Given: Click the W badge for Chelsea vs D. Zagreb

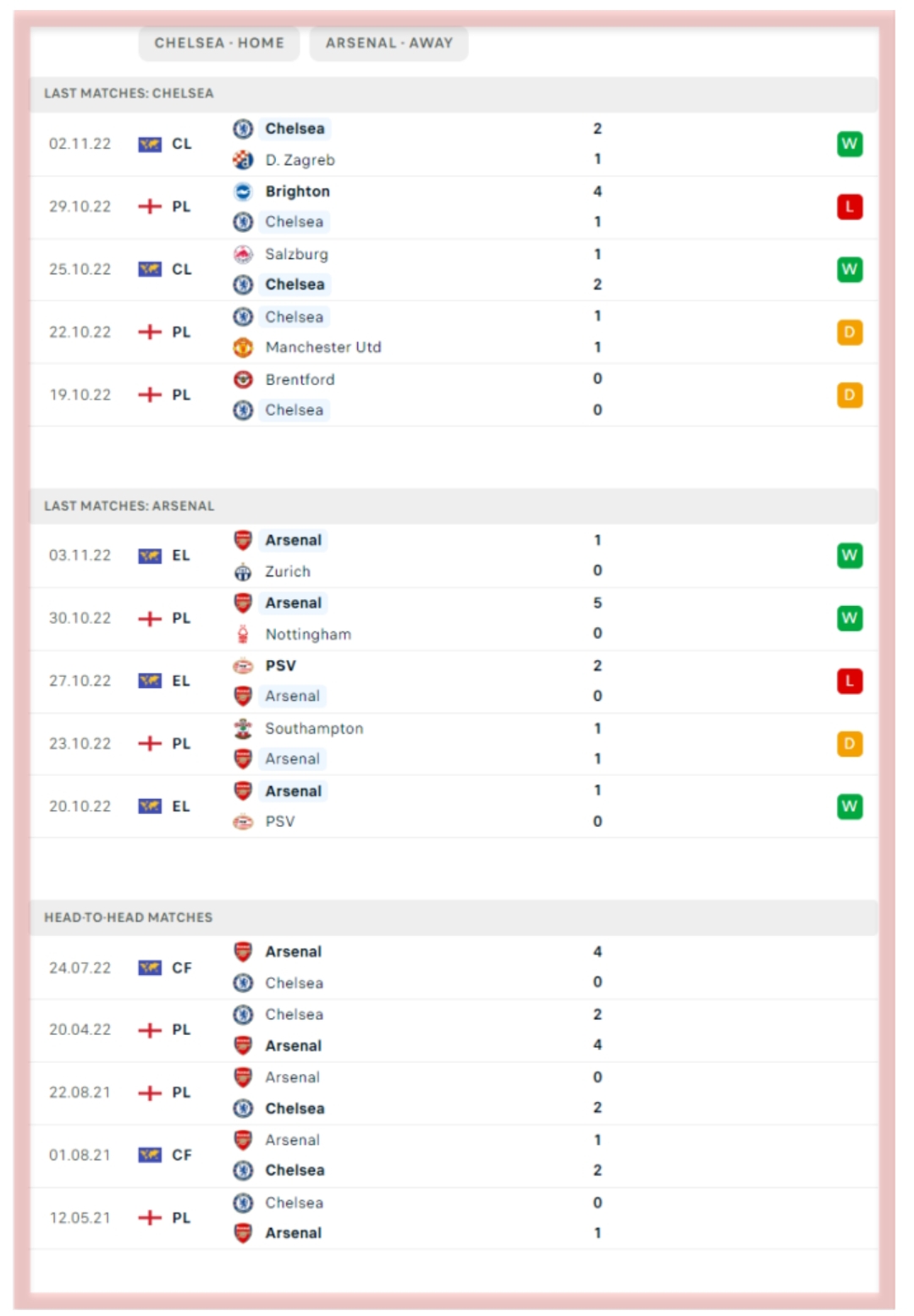Looking at the screenshot, I should tap(849, 144).
